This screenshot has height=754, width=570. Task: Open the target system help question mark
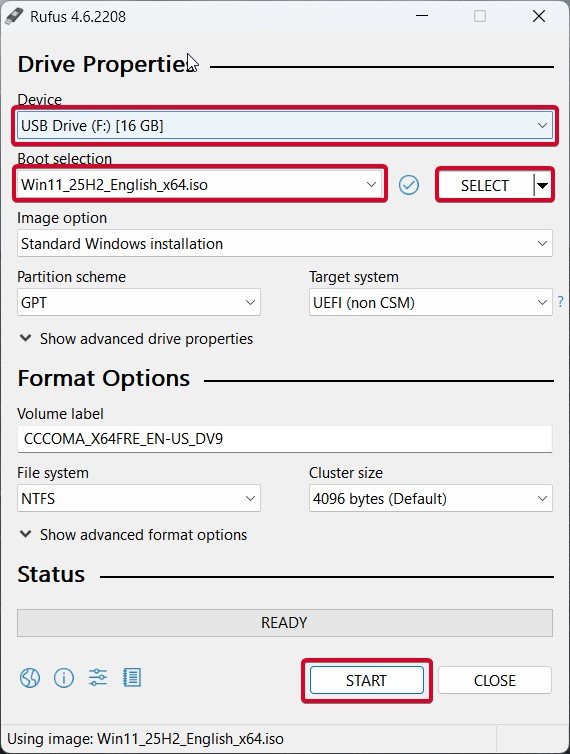[x=560, y=302]
